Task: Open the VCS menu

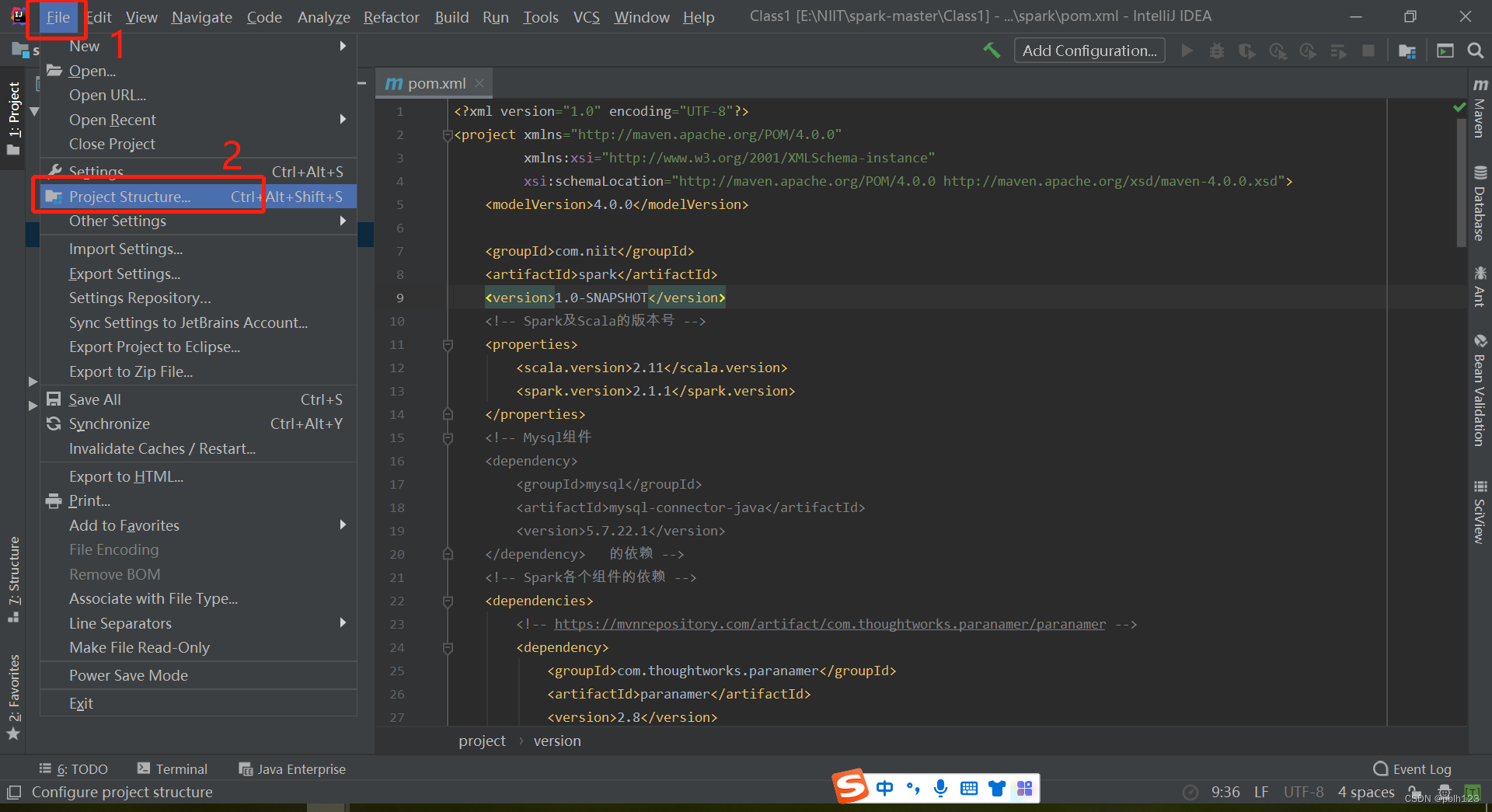Action: [x=586, y=17]
